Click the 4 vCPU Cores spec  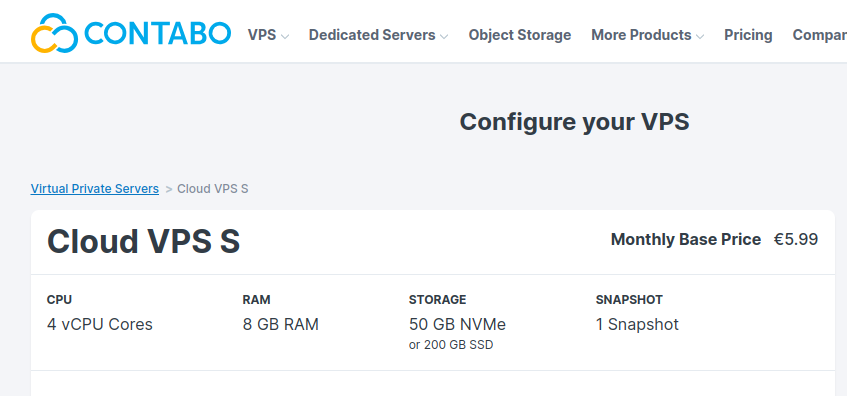100,325
